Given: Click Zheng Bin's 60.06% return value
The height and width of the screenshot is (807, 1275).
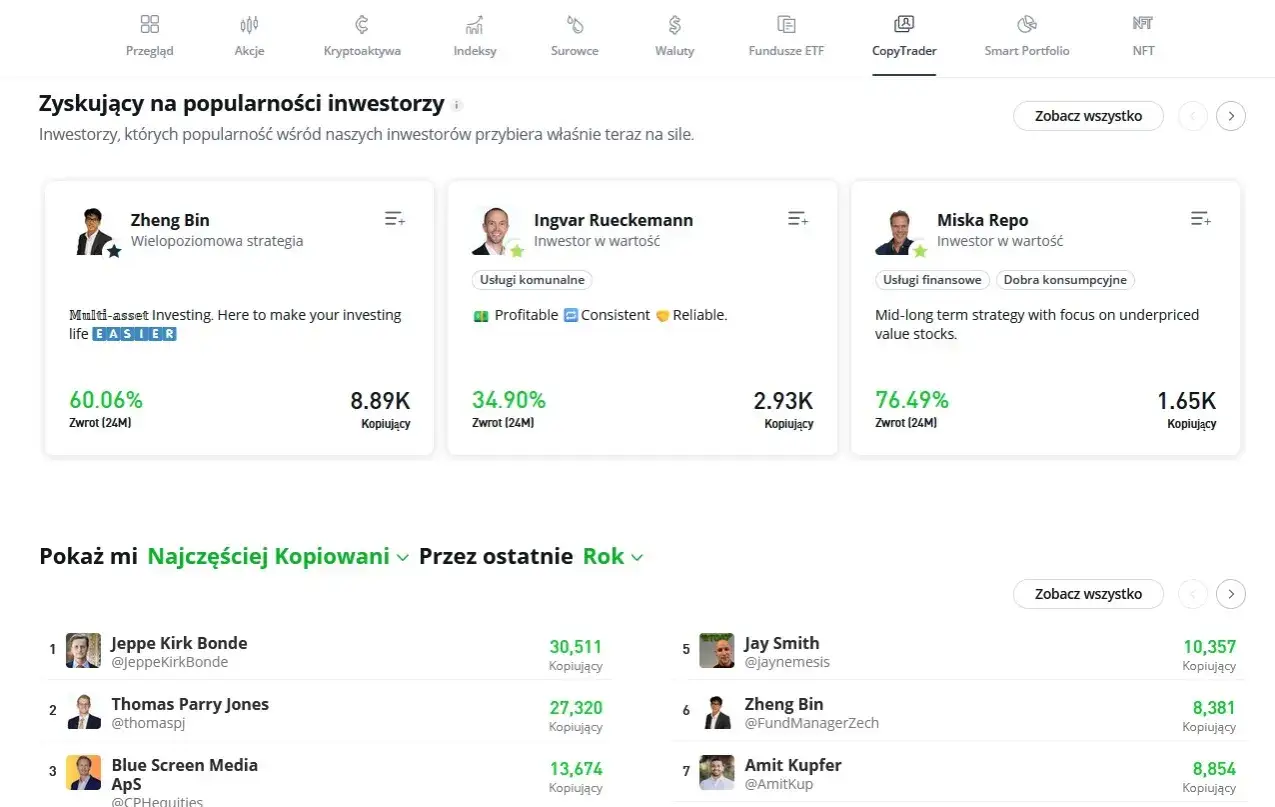Looking at the screenshot, I should click(x=106, y=400).
